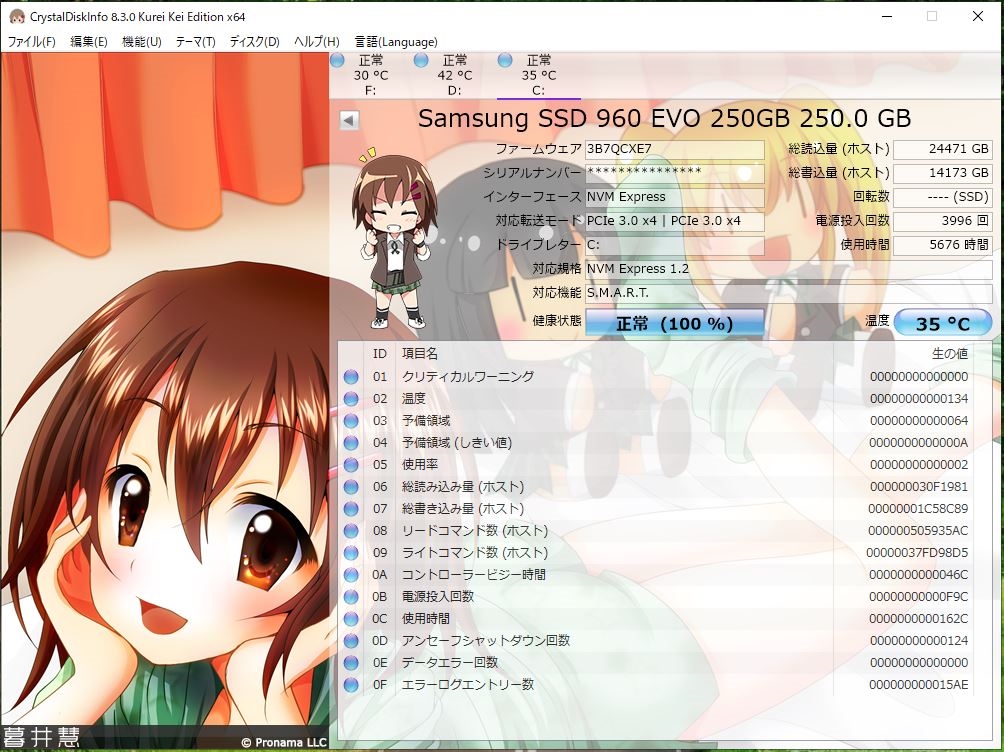Viewport: 1004px width, 752px height.
Task: Click power on count value 3996 回
Action: (x=943, y=221)
